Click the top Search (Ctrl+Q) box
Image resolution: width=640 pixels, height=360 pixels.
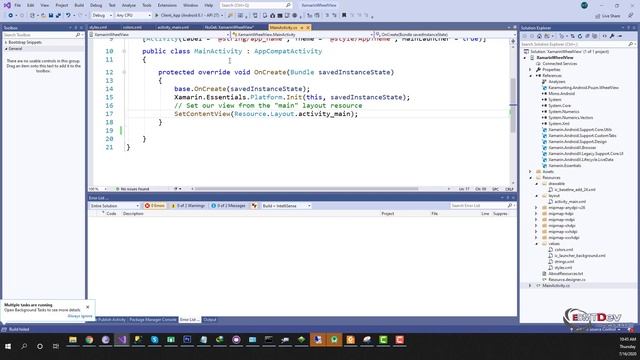(x=256, y=5)
